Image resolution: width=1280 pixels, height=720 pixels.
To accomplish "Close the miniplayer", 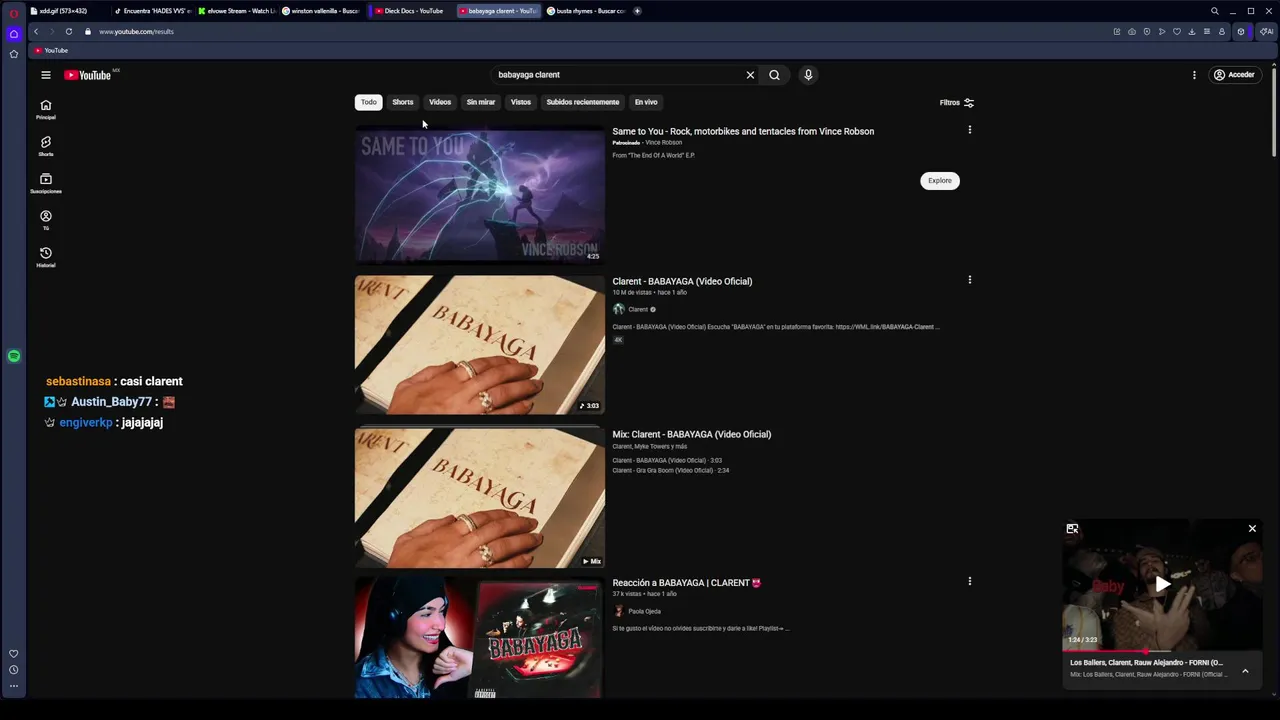I will (x=1252, y=529).
